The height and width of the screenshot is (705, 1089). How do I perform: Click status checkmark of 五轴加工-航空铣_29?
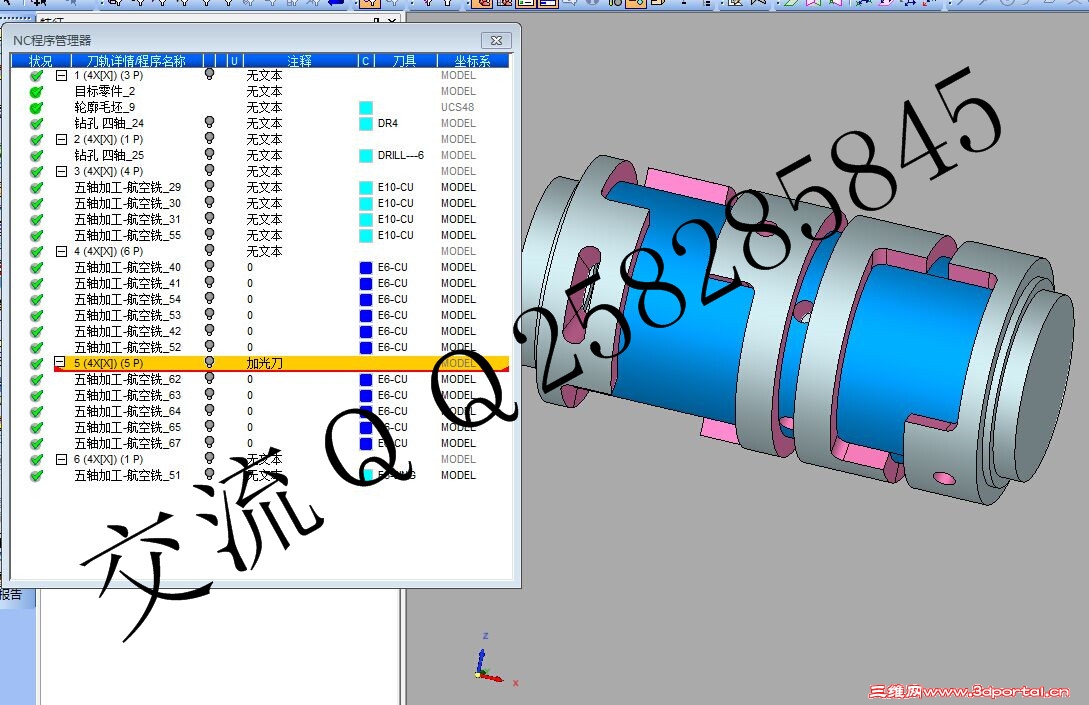click(x=36, y=188)
